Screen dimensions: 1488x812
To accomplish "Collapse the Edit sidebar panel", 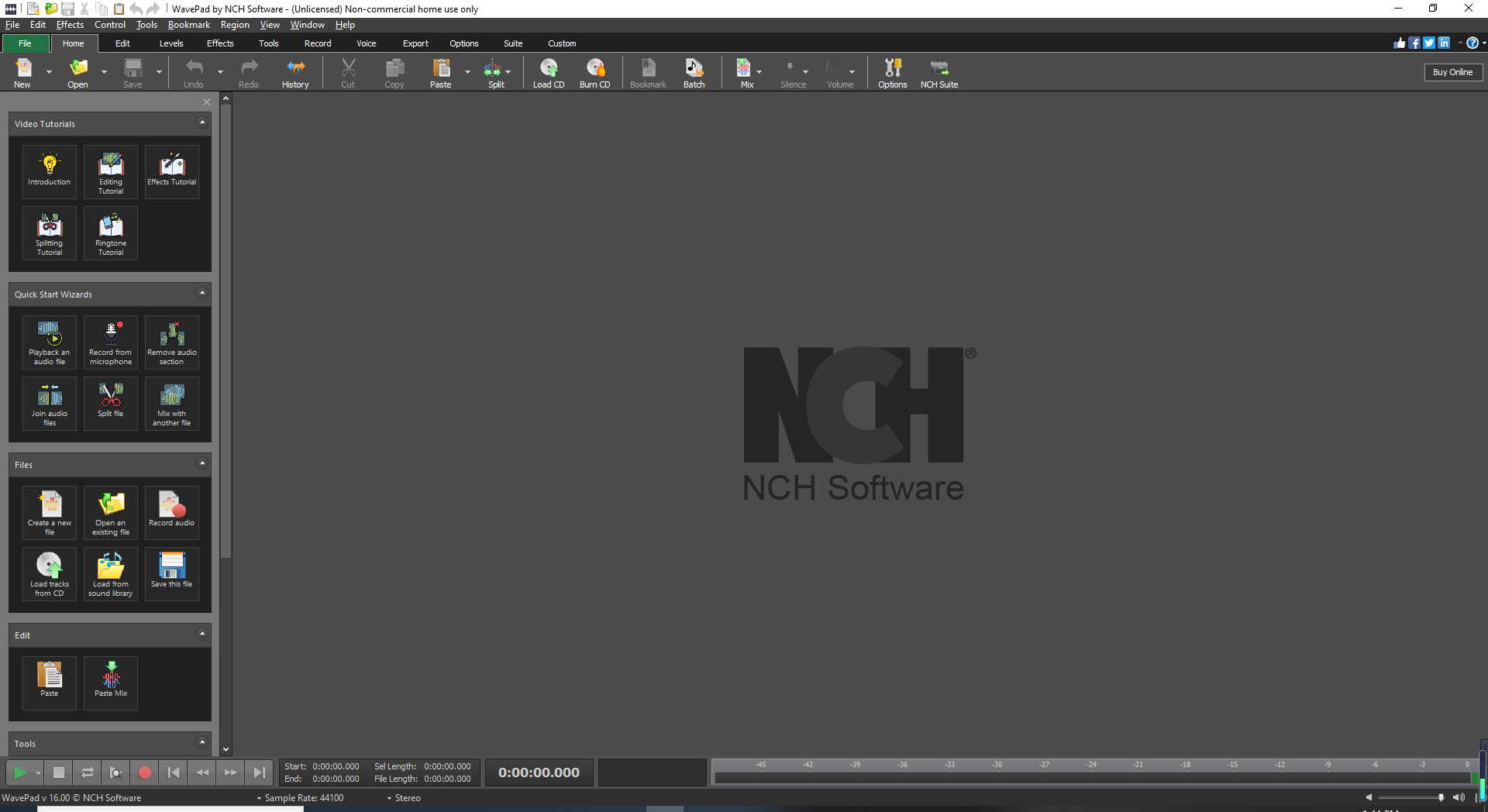I will click(x=202, y=634).
